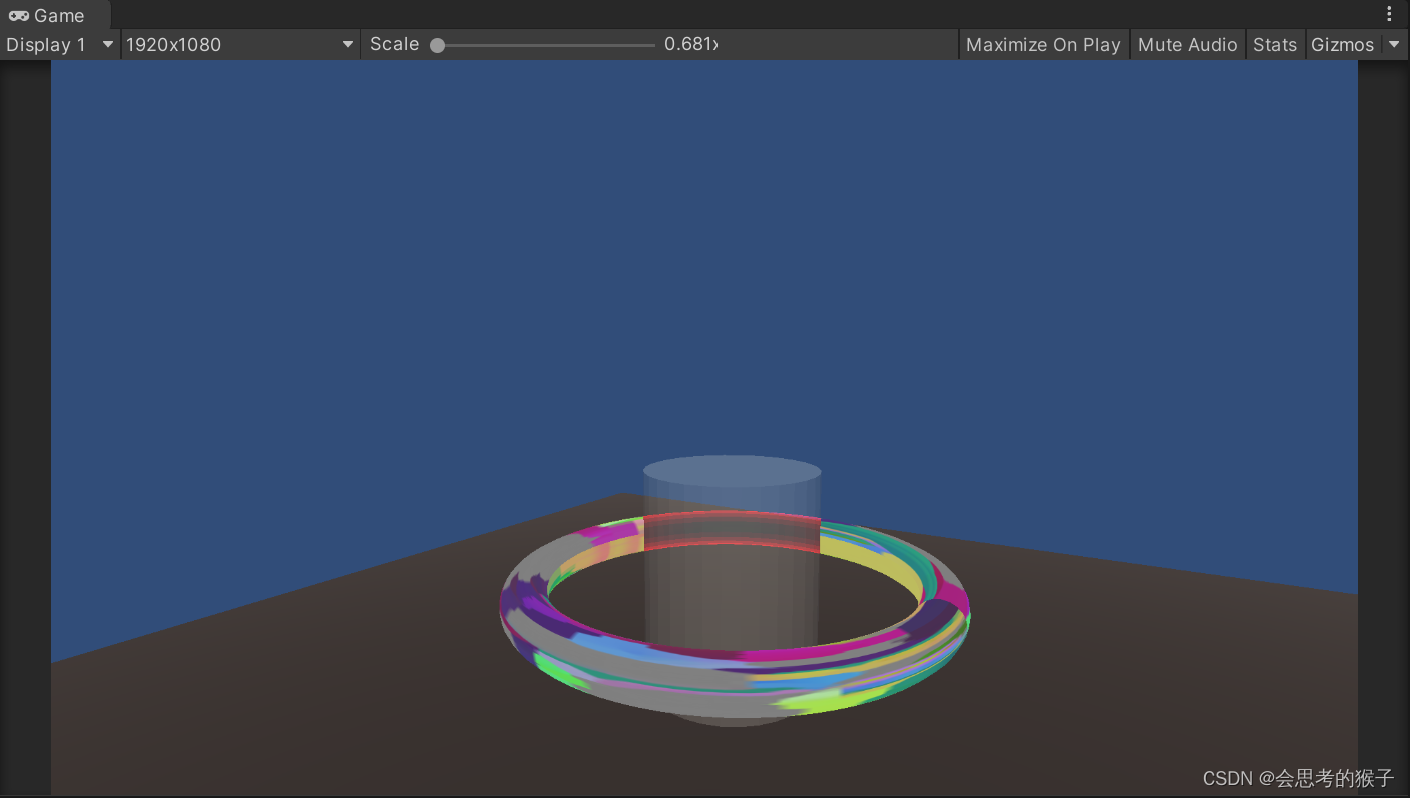The height and width of the screenshot is (798, 1410).
Task: Open the Game view options kebab menu
Action: coord(1389,12)
